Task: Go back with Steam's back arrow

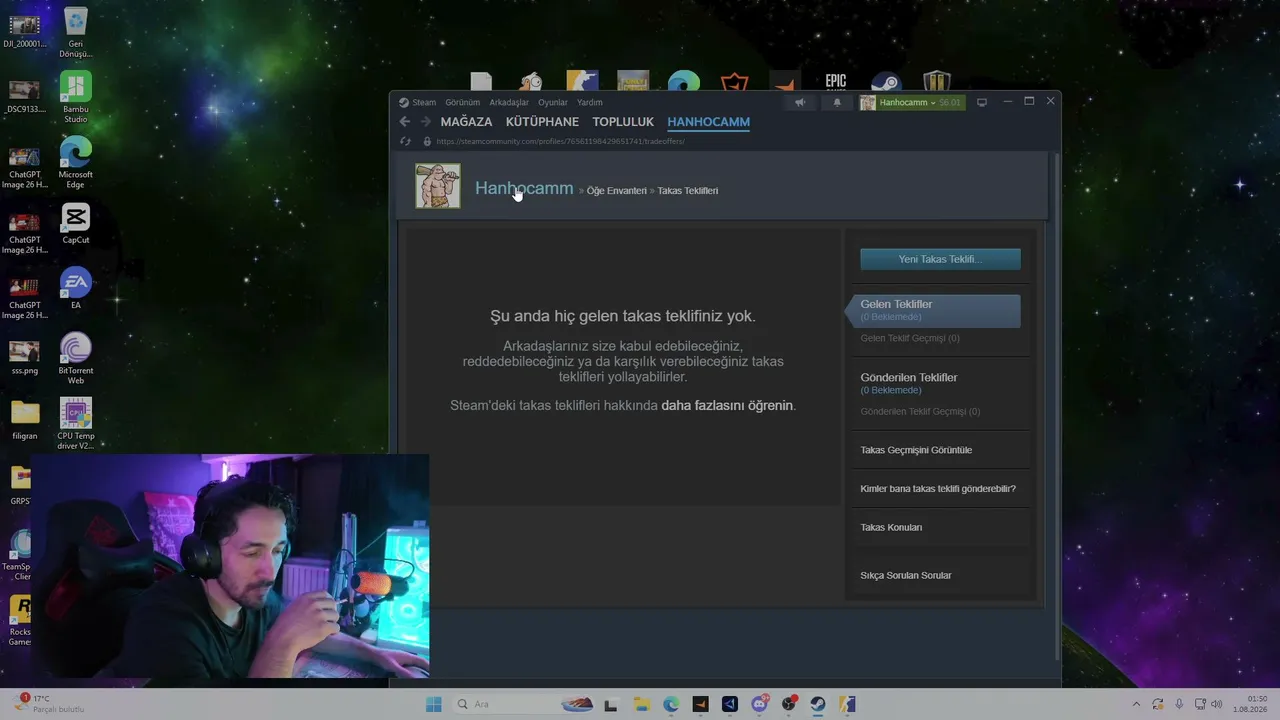Action: tap(405, 122)
